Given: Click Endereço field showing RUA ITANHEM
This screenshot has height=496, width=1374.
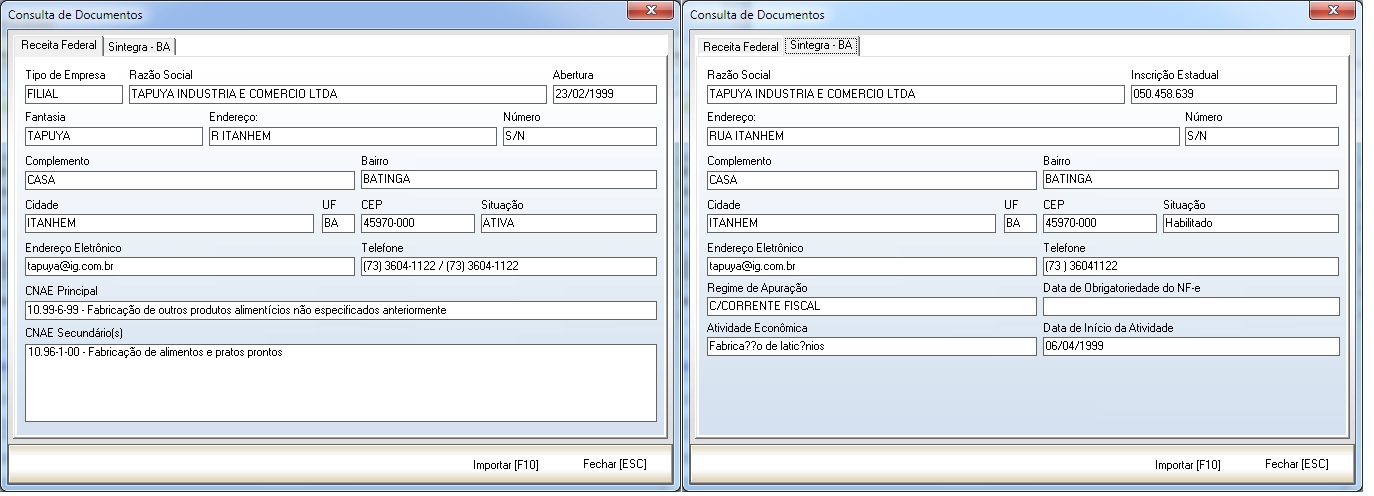Looking at the screenshot, I should click(x=942, y=136).
